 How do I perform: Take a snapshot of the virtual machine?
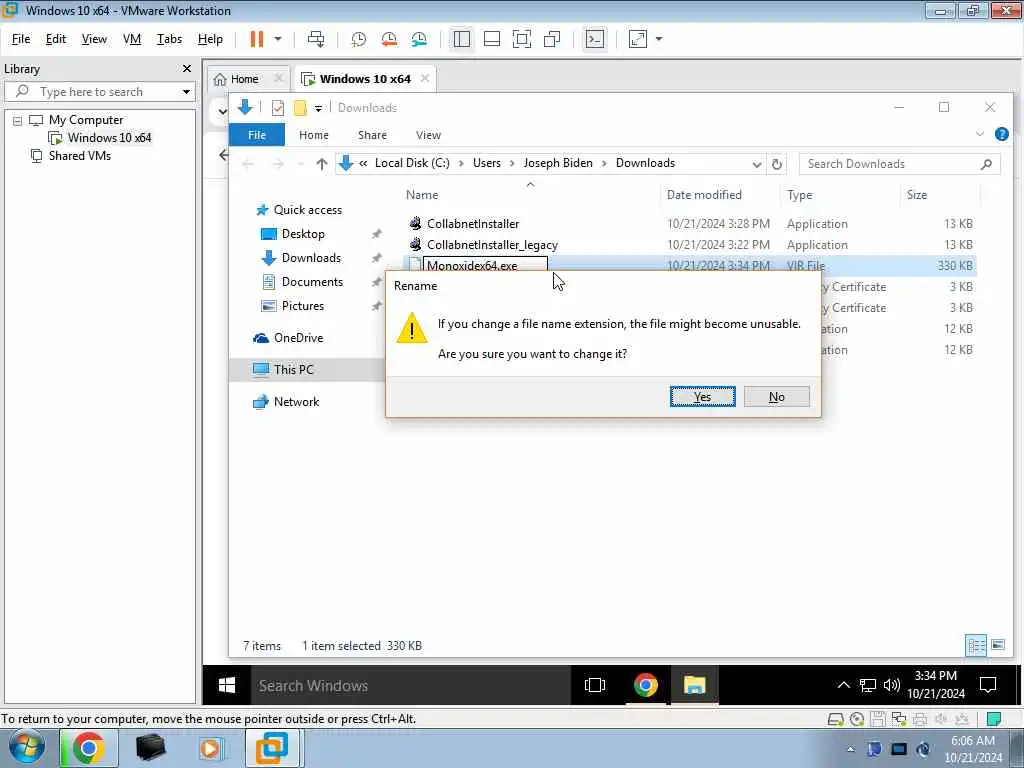click(359, 39)
